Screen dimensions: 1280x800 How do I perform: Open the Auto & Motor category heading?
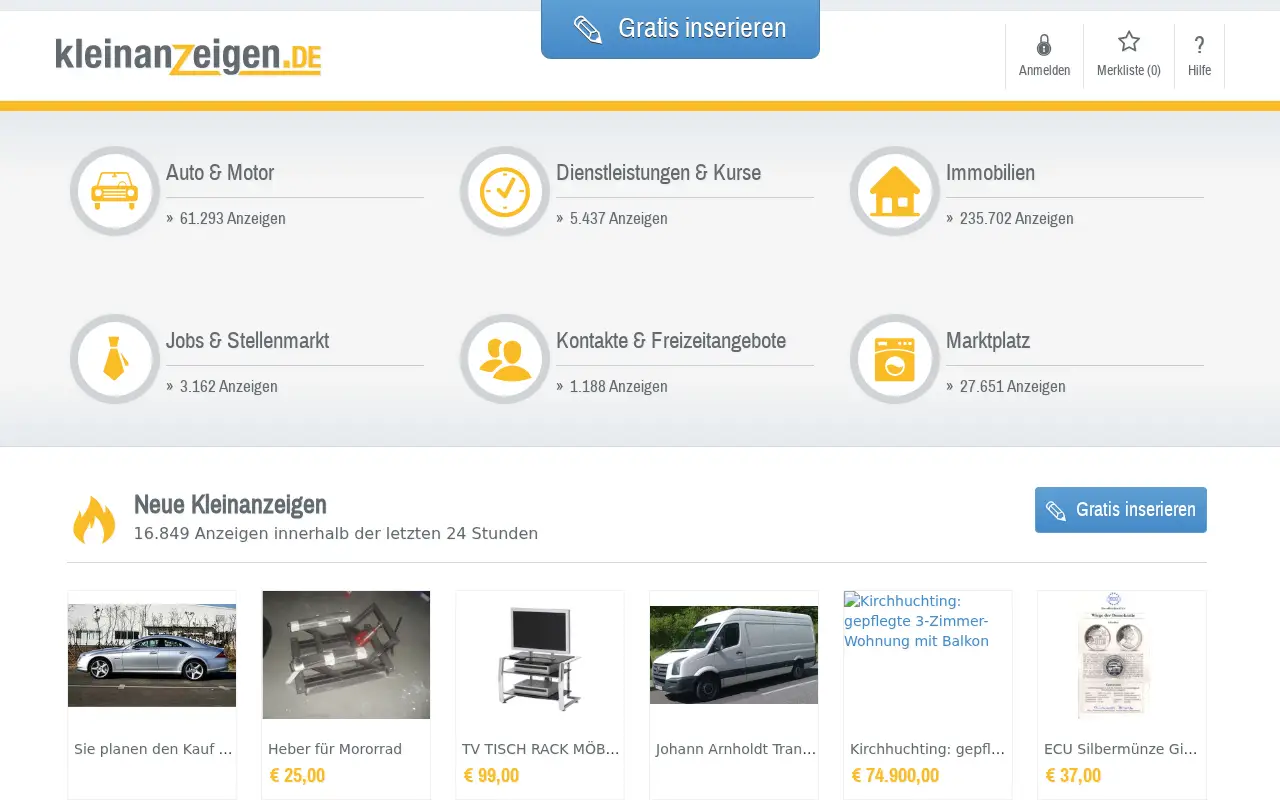[x=220, y=173]
